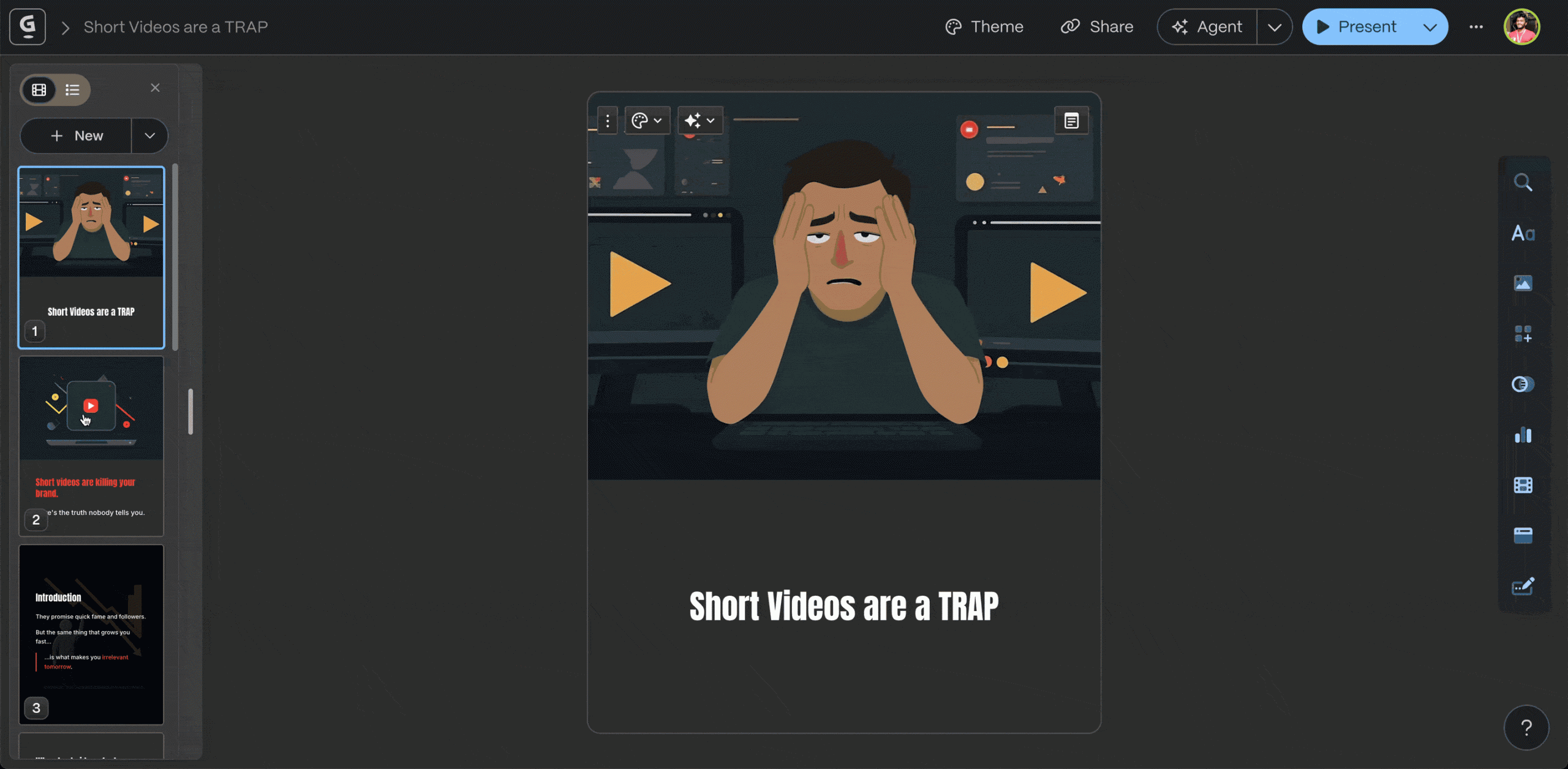Expand the Agent options dropdown
The width and height of the screenshot is (1568, 769).
point(1275,27)
